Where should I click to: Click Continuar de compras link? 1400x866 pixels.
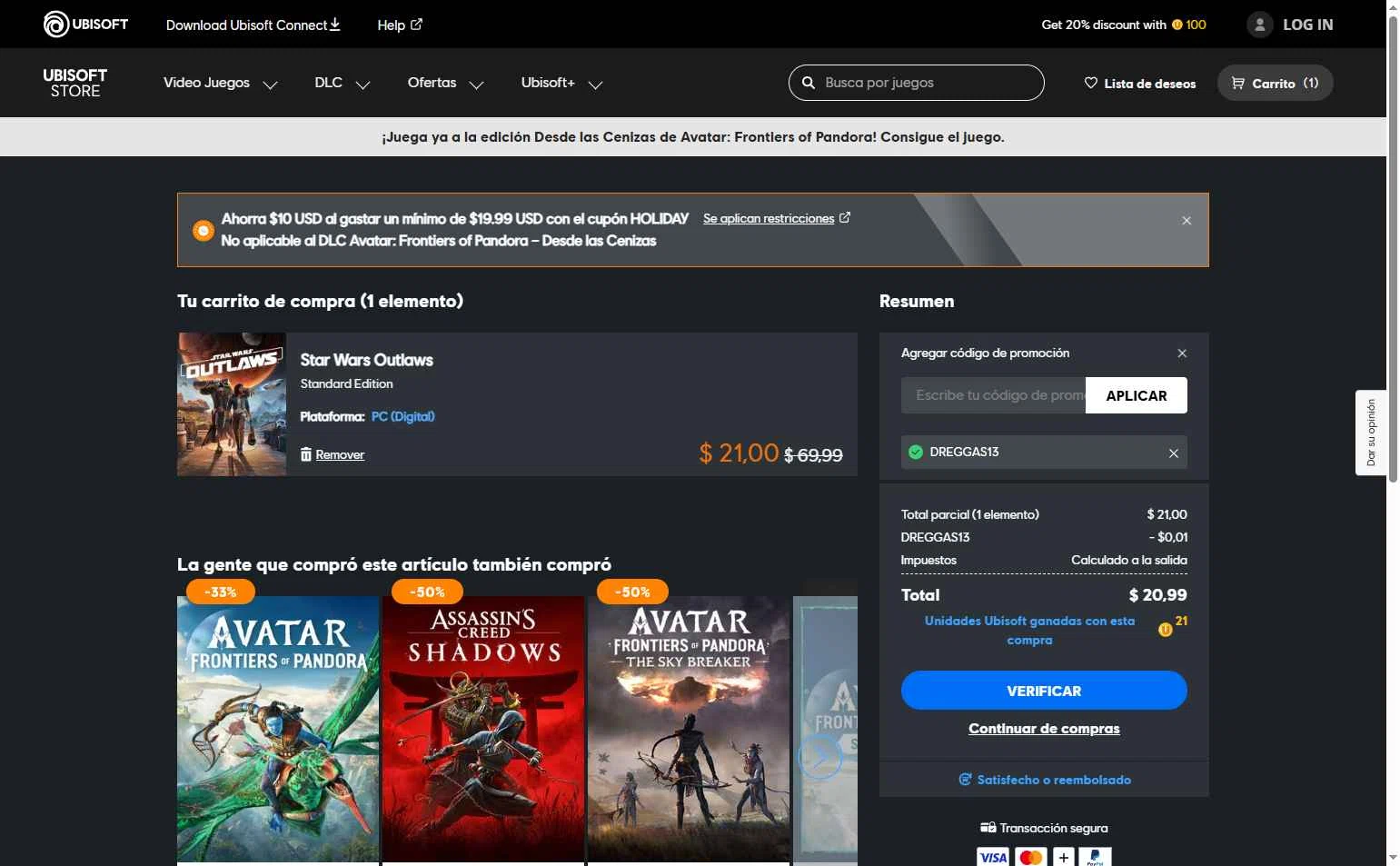1044,729
